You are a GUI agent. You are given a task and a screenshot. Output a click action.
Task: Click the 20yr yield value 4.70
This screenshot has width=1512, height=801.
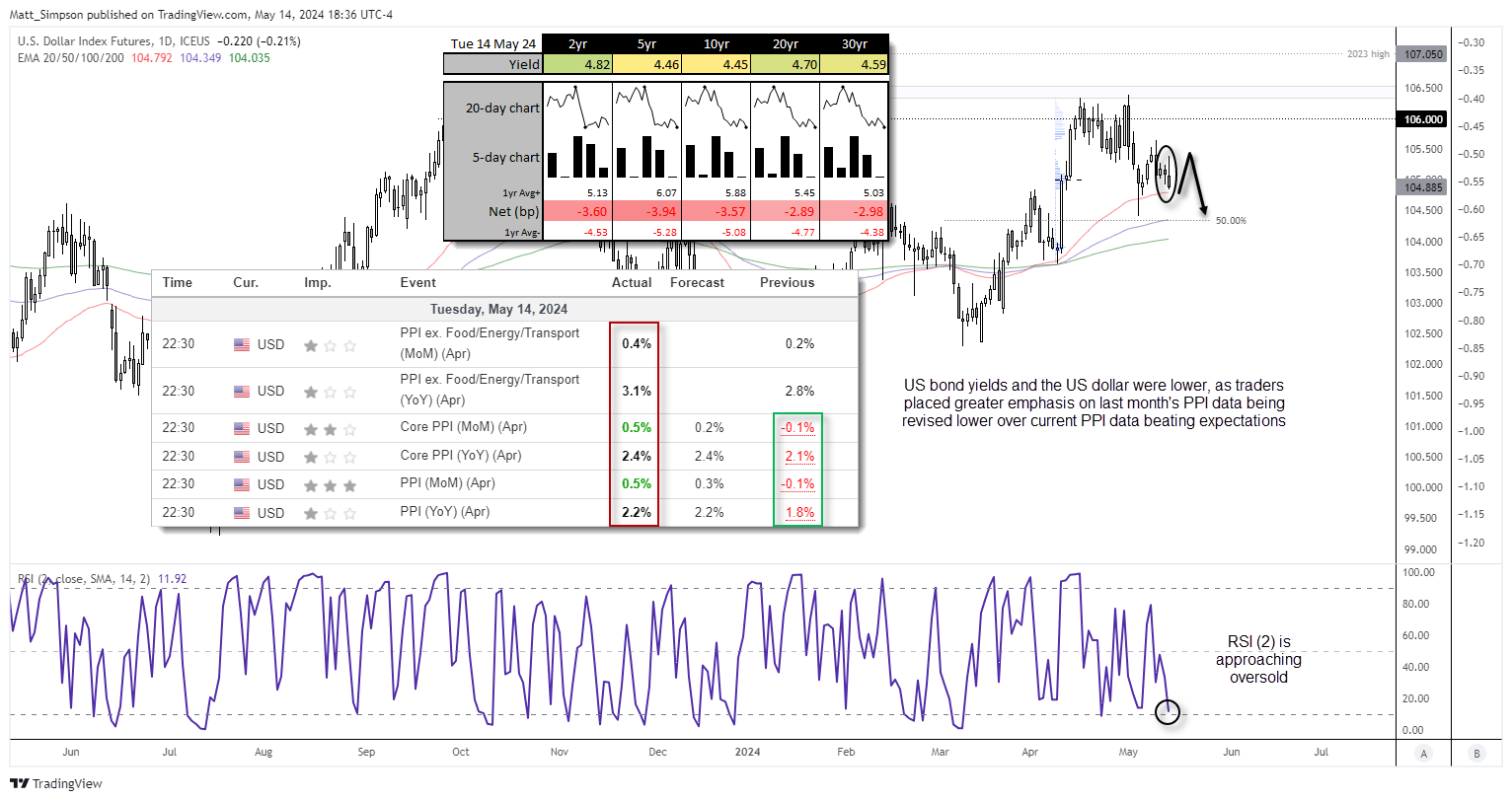786,64
